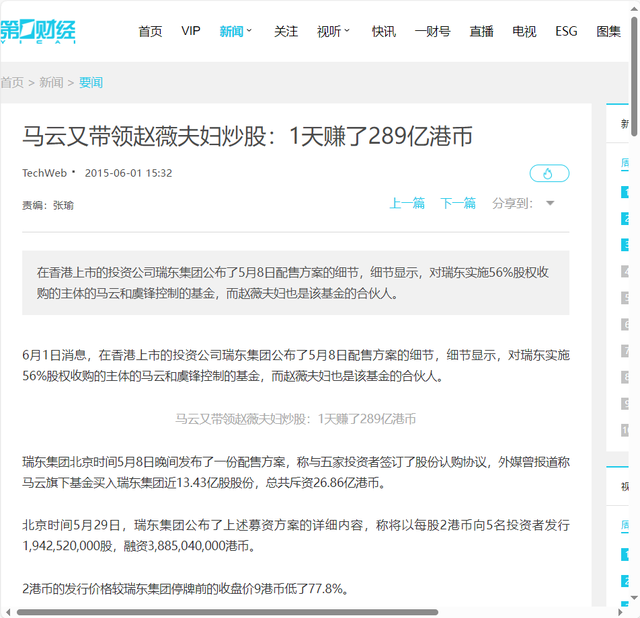This screenshot has height=618, width=640.
Task: Click the gray image caption text
Action: (296, 419)
